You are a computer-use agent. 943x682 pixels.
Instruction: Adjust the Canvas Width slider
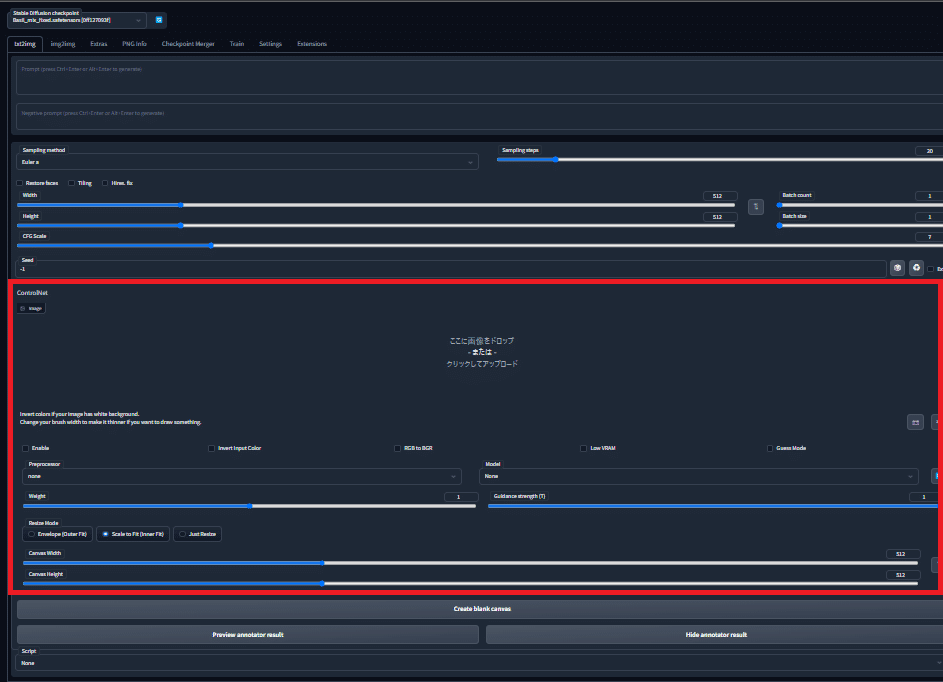point(470,563)
